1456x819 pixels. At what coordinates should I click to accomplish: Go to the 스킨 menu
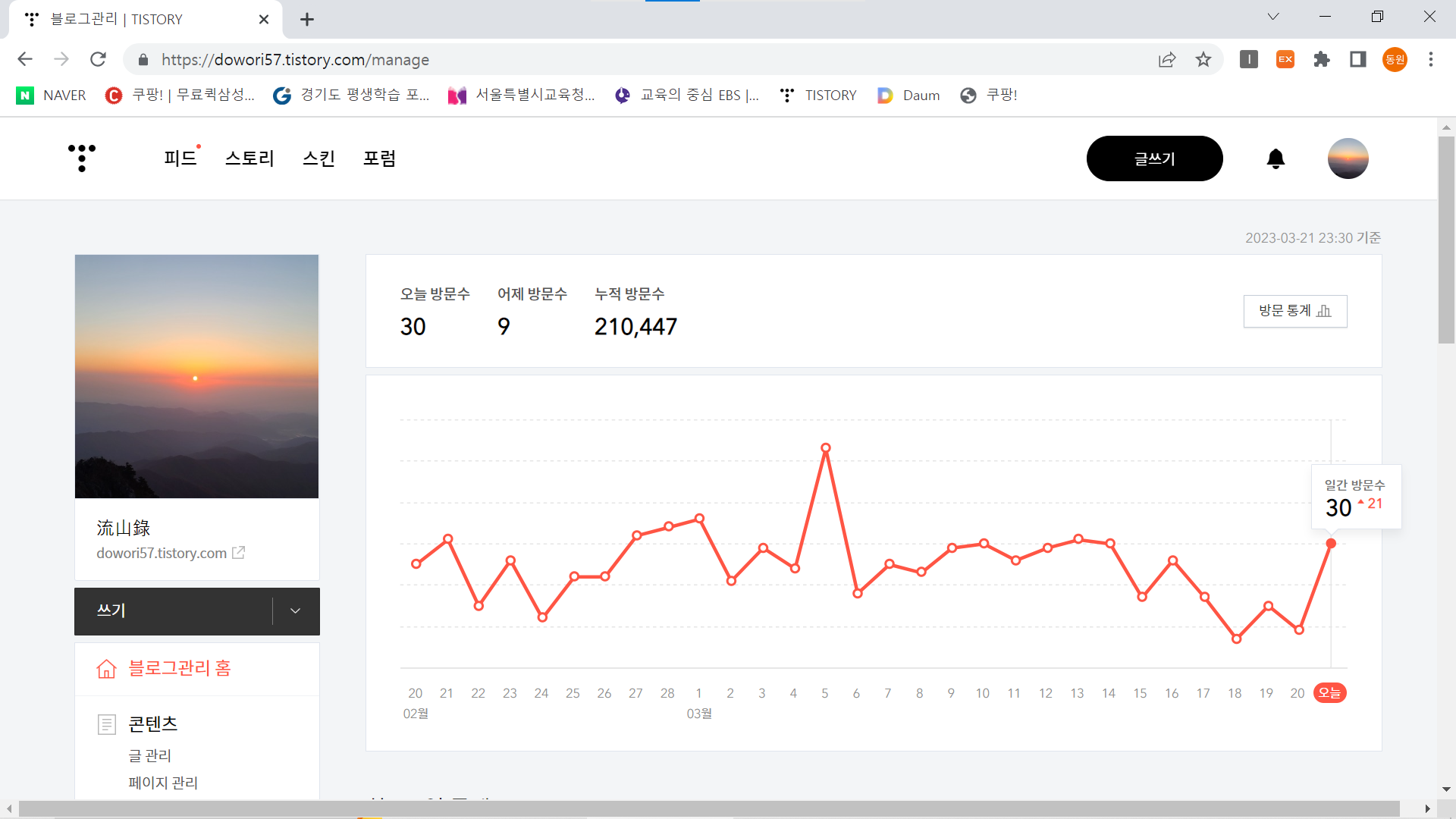point(318,158)
